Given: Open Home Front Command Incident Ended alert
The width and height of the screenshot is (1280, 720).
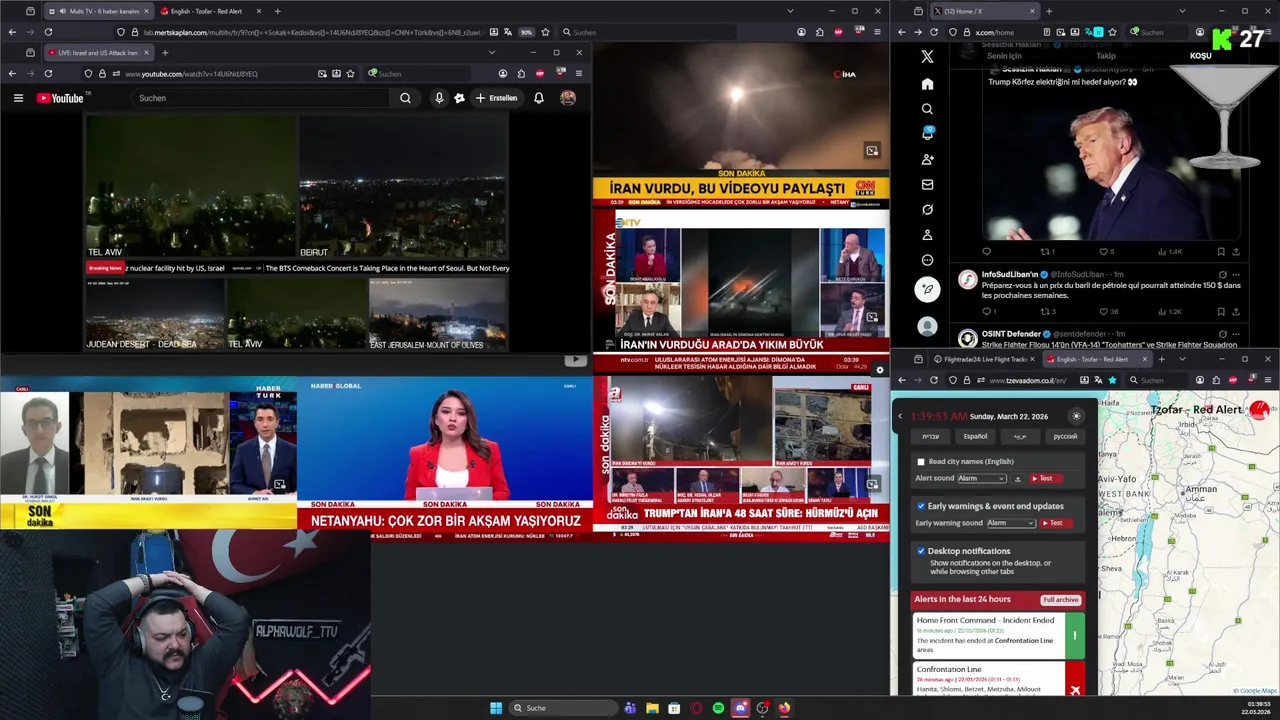Looking at the screenshot, I should pos(998,635).
